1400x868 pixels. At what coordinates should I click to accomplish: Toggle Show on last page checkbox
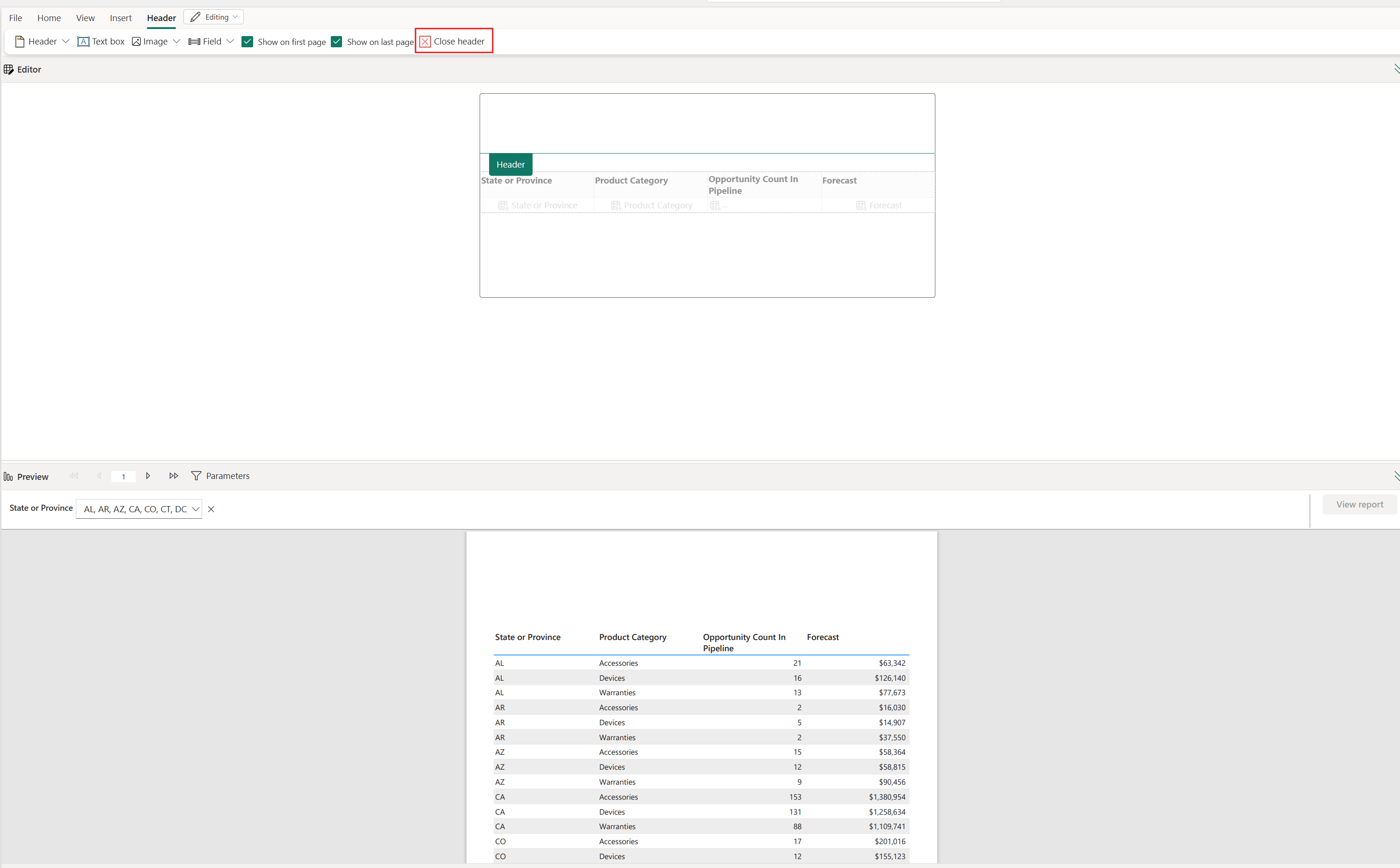[337, 41]
